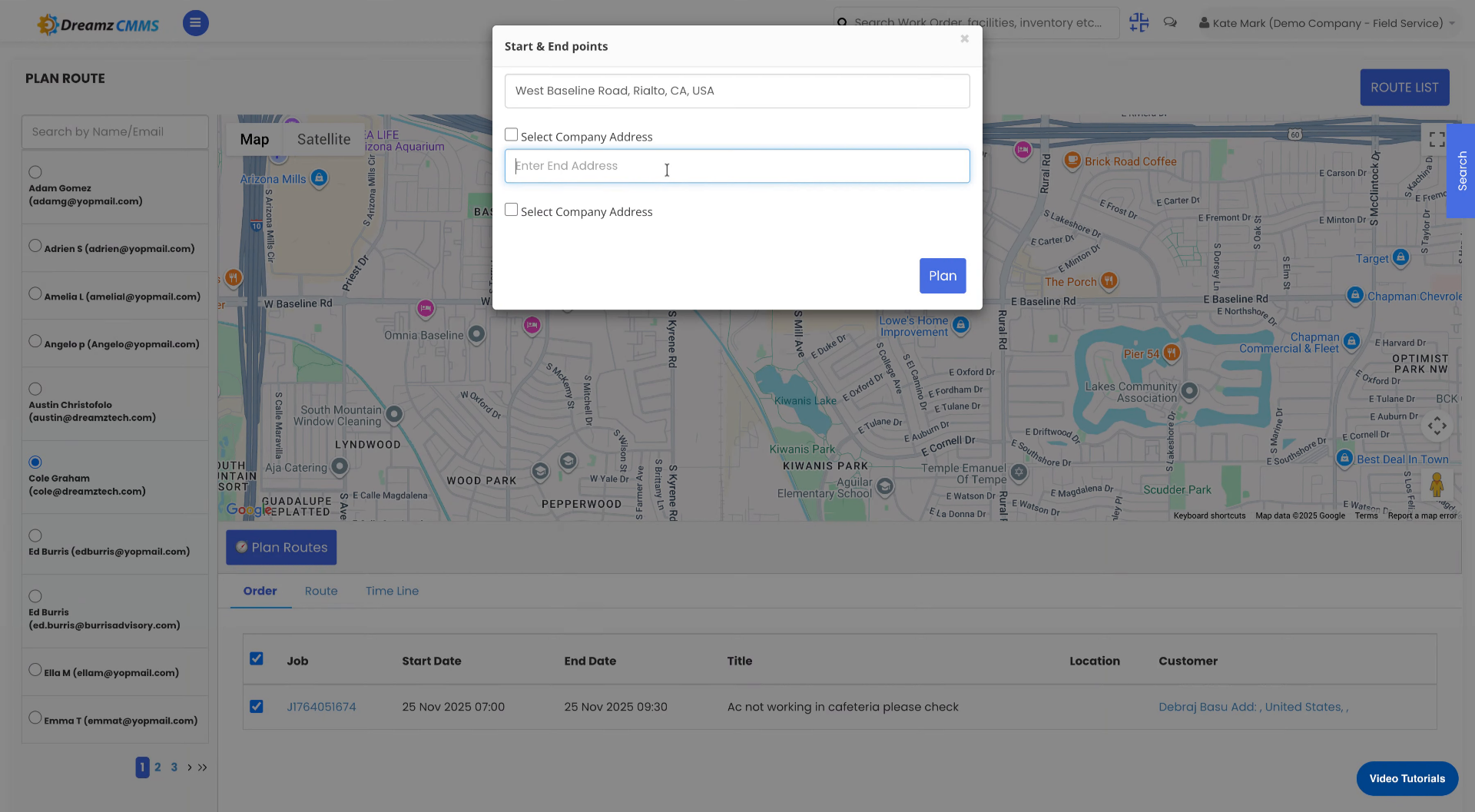Click the Lowe's Home Improvement marker
1475x812 pixels.
tap(960, 324)
